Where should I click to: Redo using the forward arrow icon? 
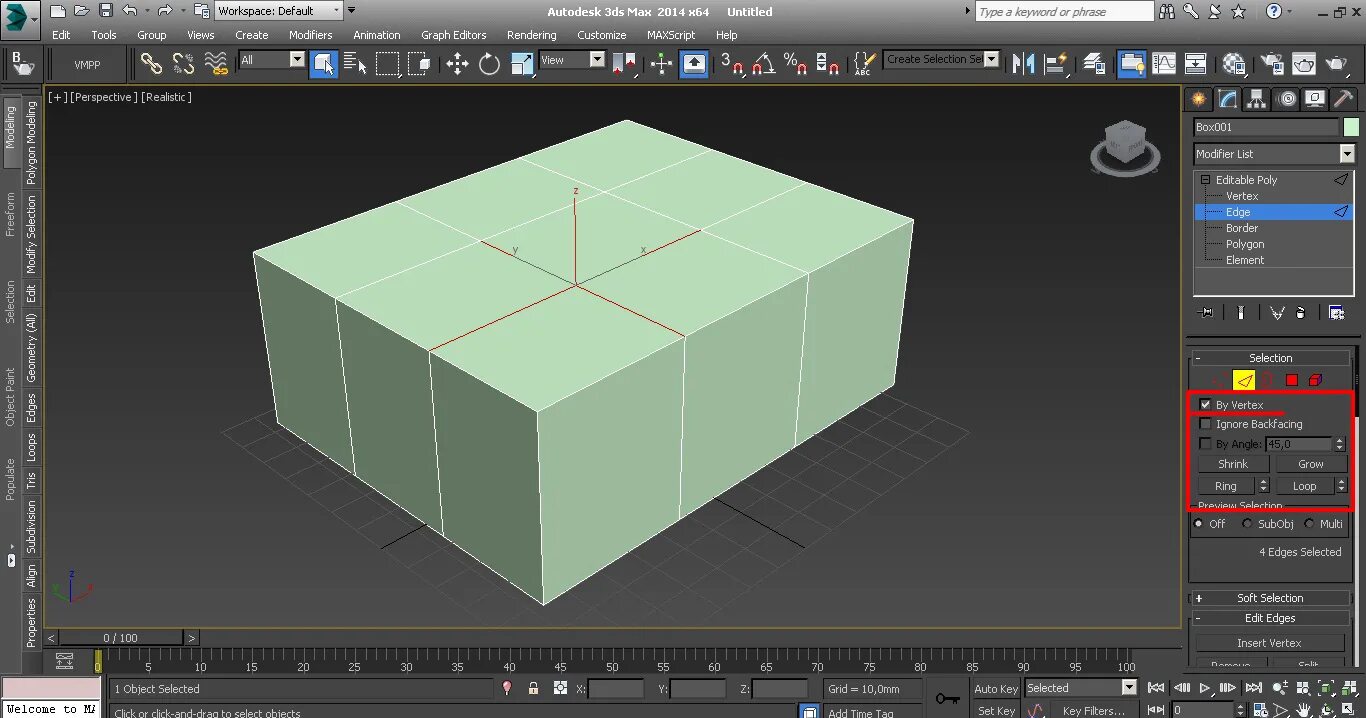167,11
